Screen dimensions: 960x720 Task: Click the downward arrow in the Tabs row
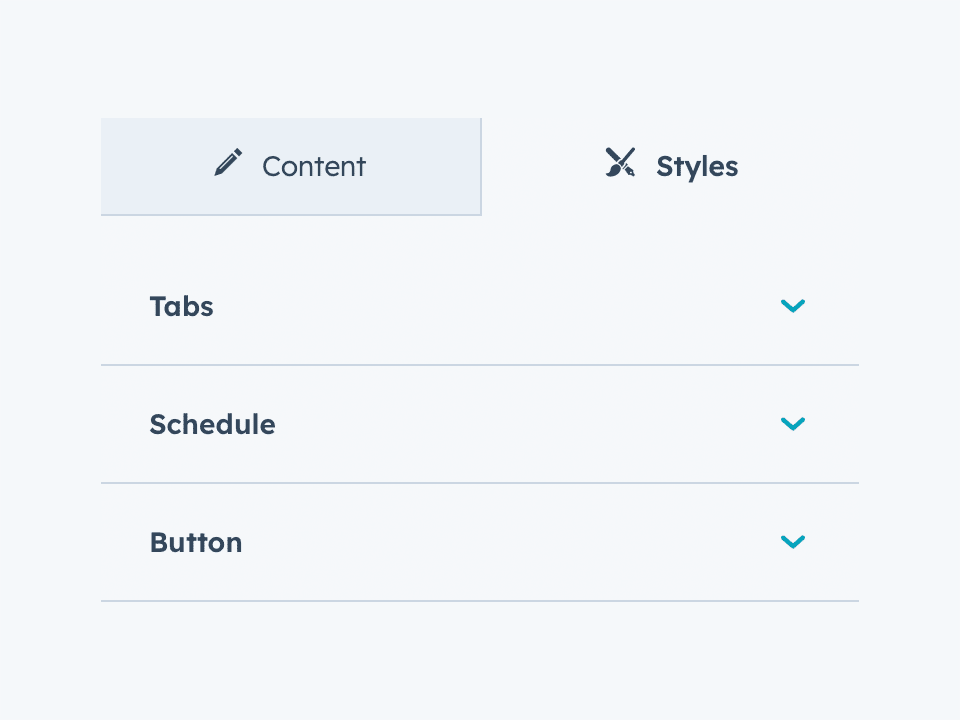click(793, 306)
